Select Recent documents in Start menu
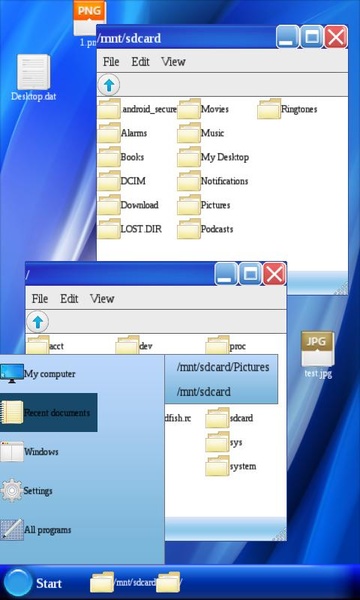The width and height of the screenshot is (360, 600). coord(49,412)
